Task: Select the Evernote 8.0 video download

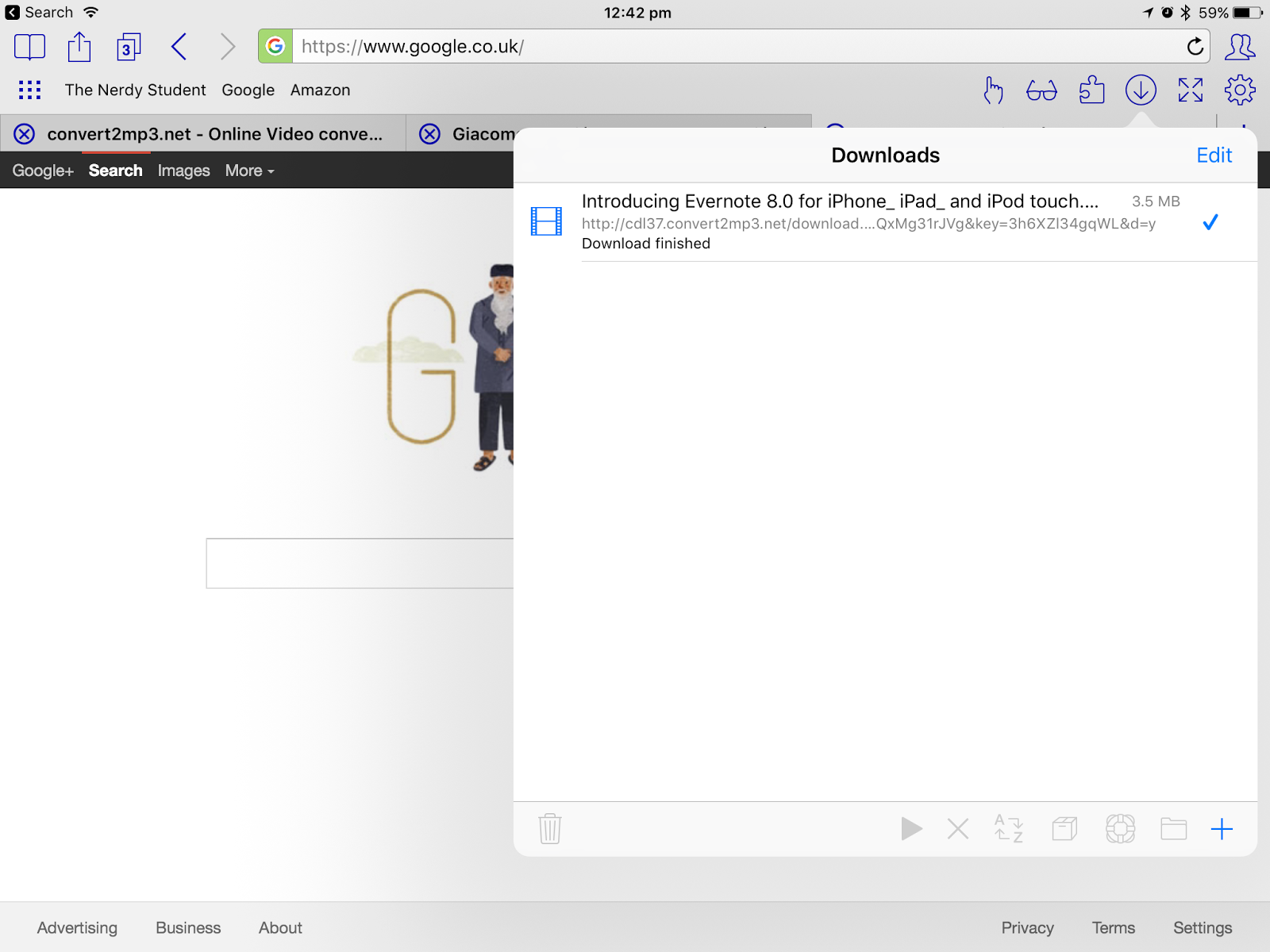Action: 885,222
